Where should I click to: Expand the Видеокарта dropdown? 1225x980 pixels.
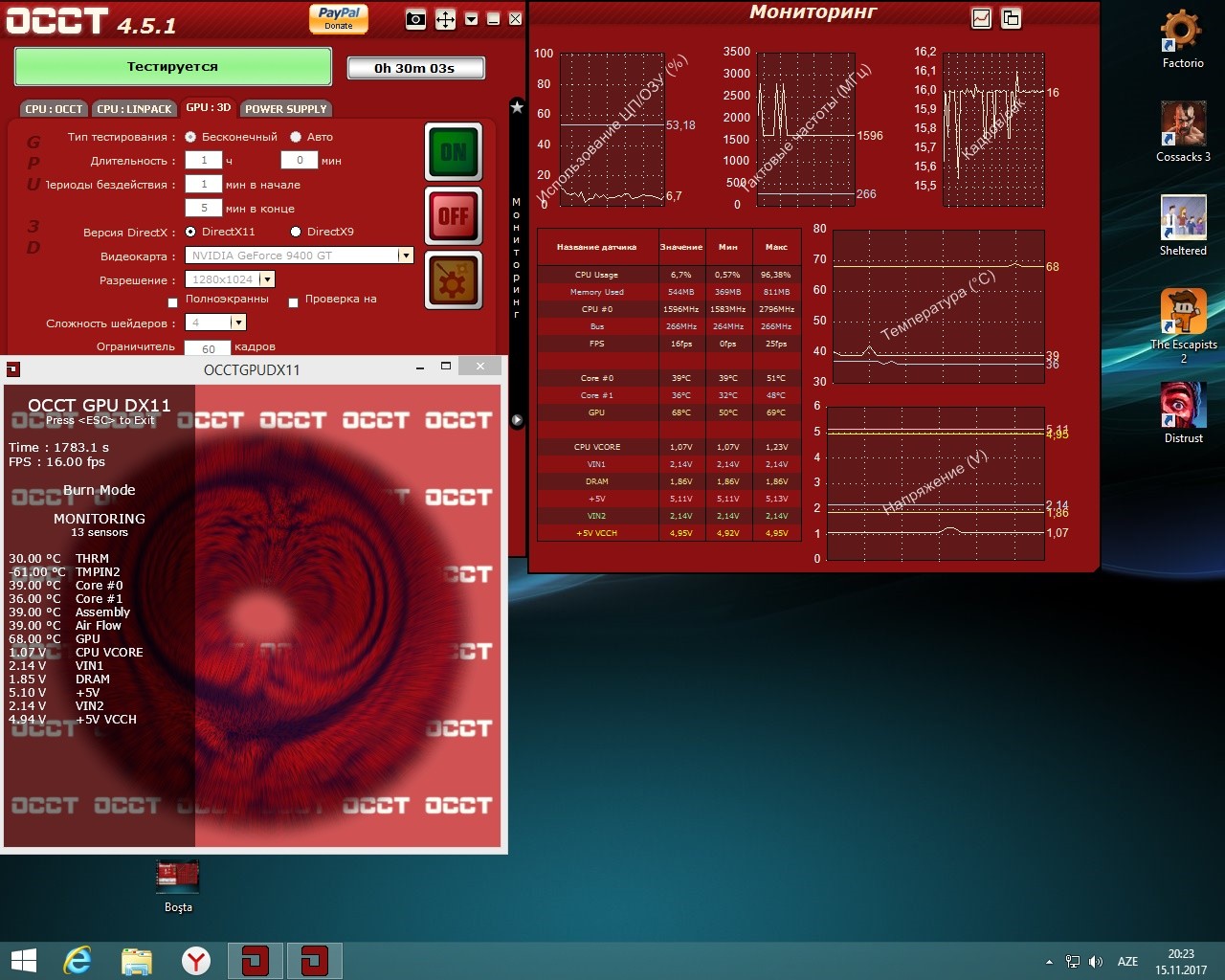click(405, 256)
